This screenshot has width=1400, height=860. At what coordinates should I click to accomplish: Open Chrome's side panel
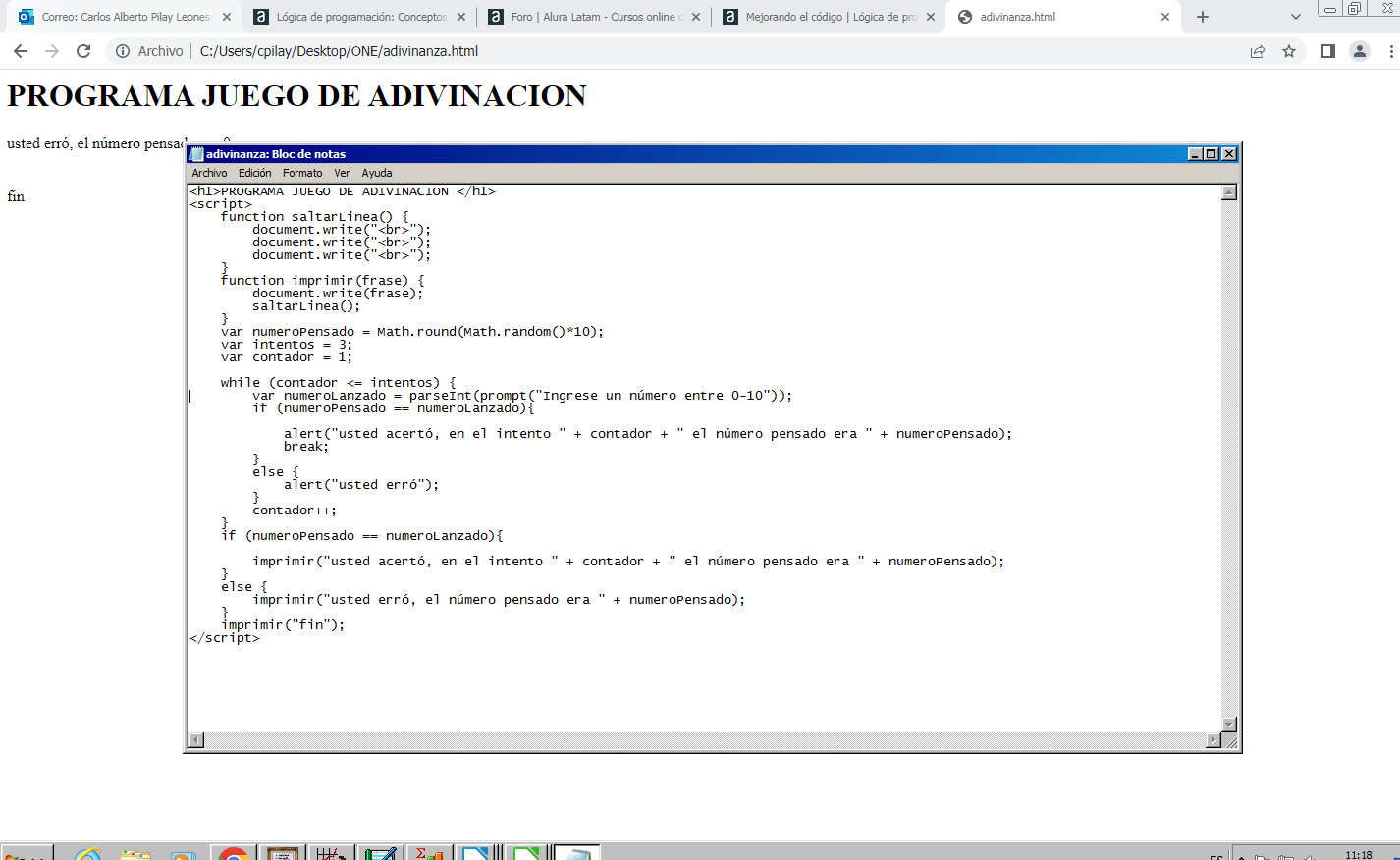click(x=1327, y=51)
